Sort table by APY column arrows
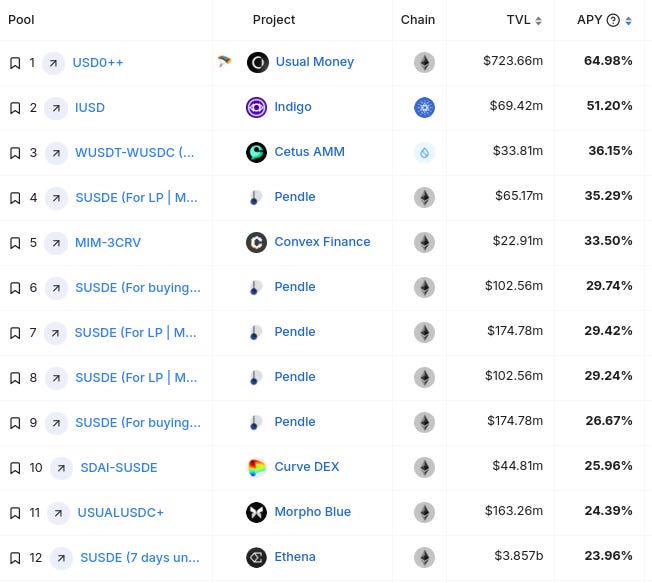 click(628, 21)
